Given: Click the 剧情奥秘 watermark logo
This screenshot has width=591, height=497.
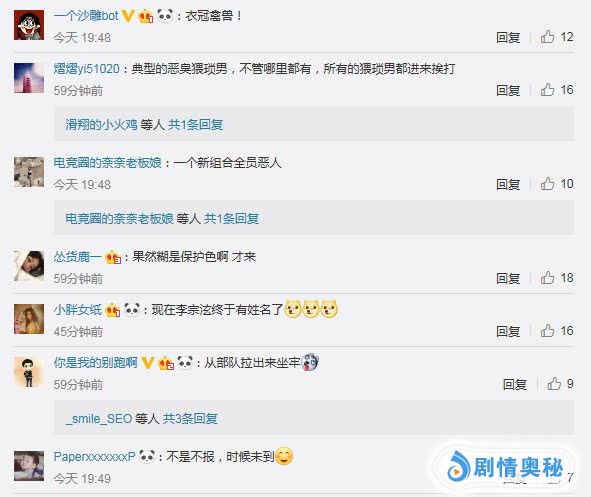Looking at the screenshot, I should 505,467.
